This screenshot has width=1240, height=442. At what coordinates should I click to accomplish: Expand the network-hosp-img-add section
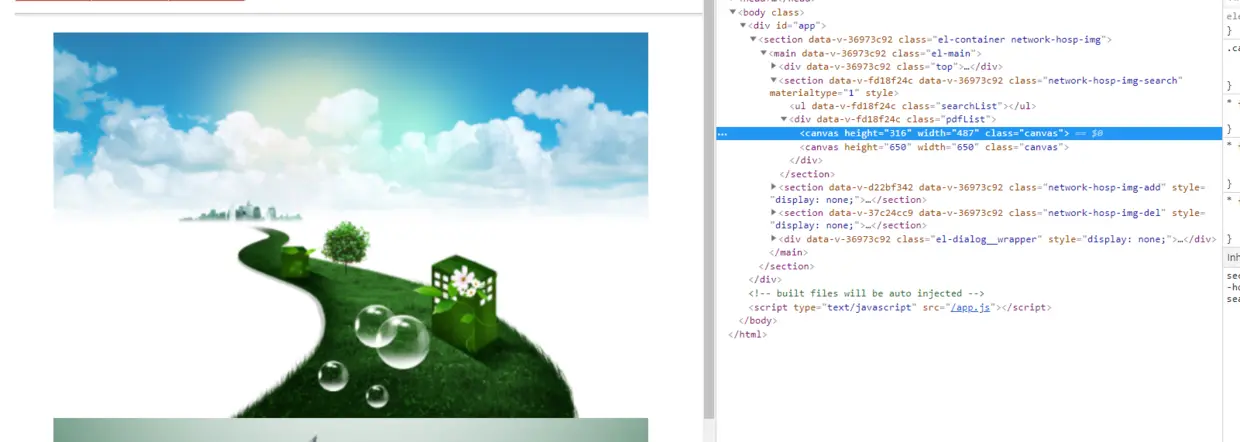(774, 187)
